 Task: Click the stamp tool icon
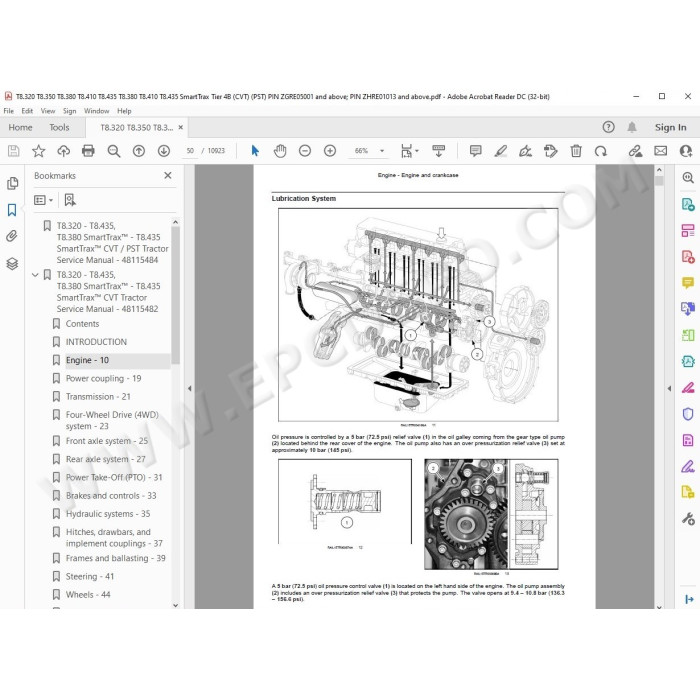click(x=550, y=151)
